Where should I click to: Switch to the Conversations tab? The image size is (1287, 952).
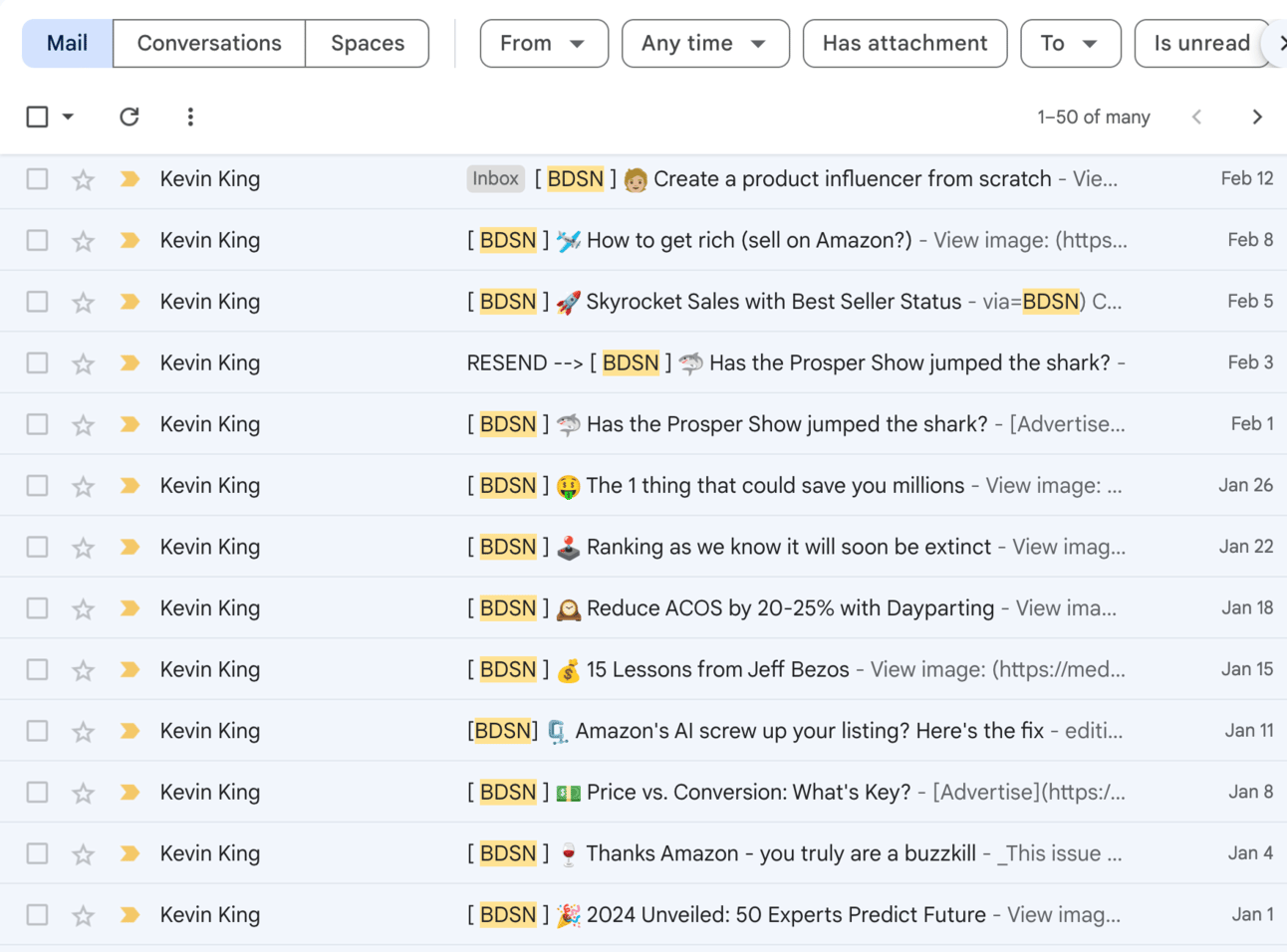click(x=209, y=44)
